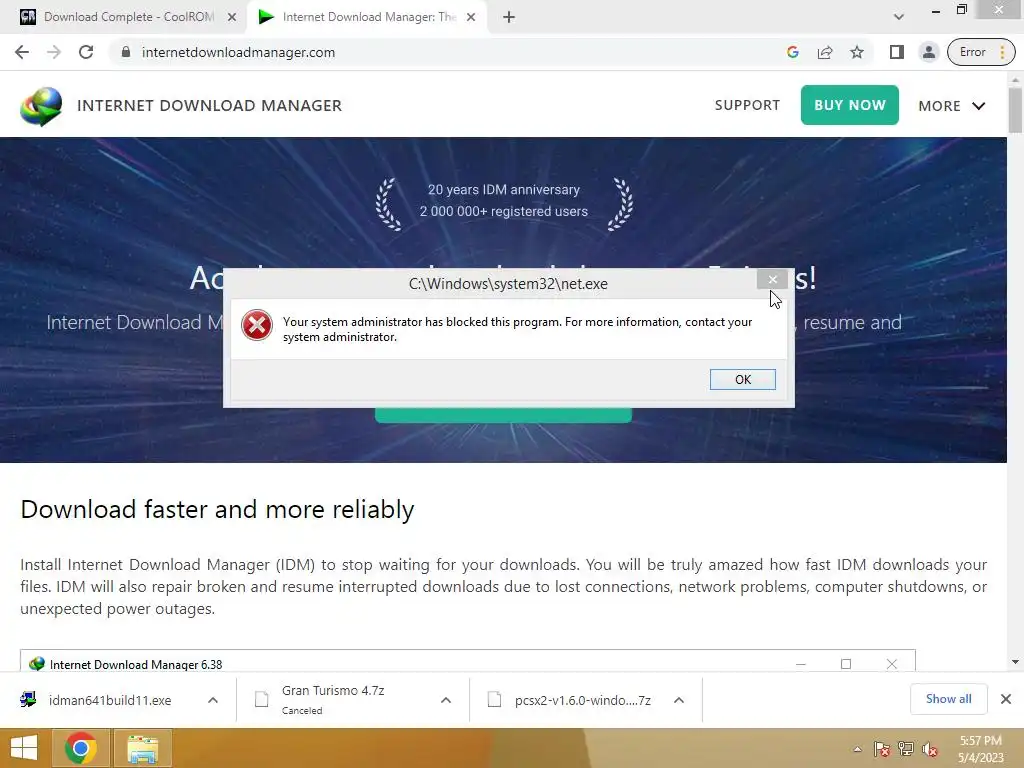Click the green button below the dialog
Viewport: 1024px width, 768px height.
coord(504,415)
